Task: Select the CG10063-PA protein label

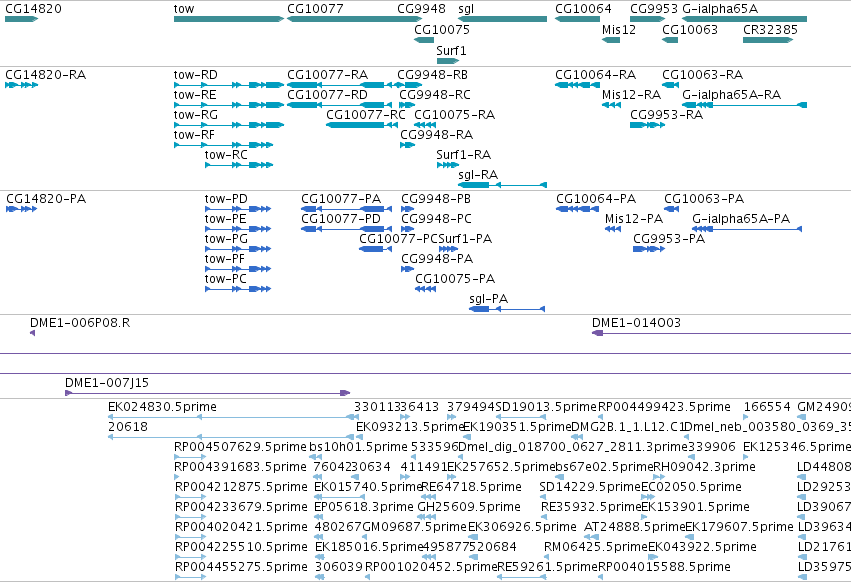Action: click(x=704, y=199)
